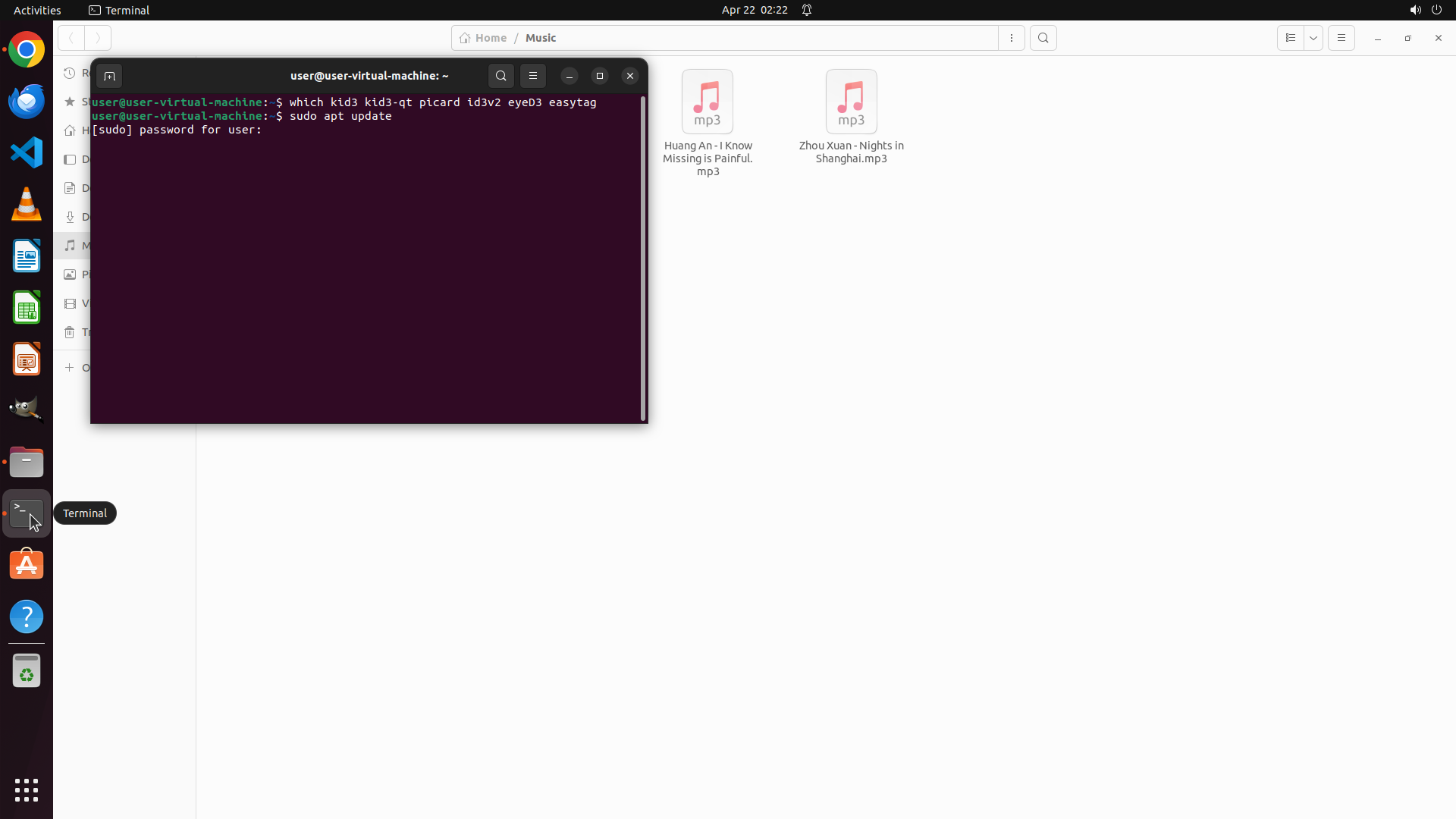The height and width of the screenshot is (819, 1456).
Task: Open Thunderbird mail from dock
Action: coord(27,101)
